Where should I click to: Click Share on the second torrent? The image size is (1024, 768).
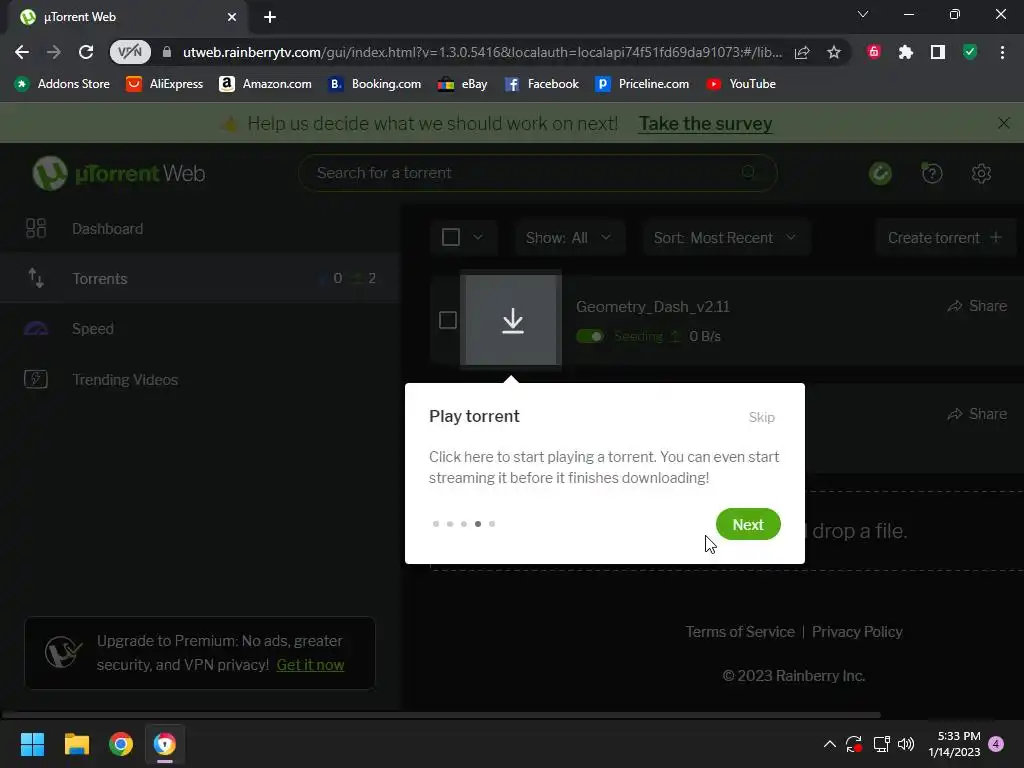click(977, 414)
